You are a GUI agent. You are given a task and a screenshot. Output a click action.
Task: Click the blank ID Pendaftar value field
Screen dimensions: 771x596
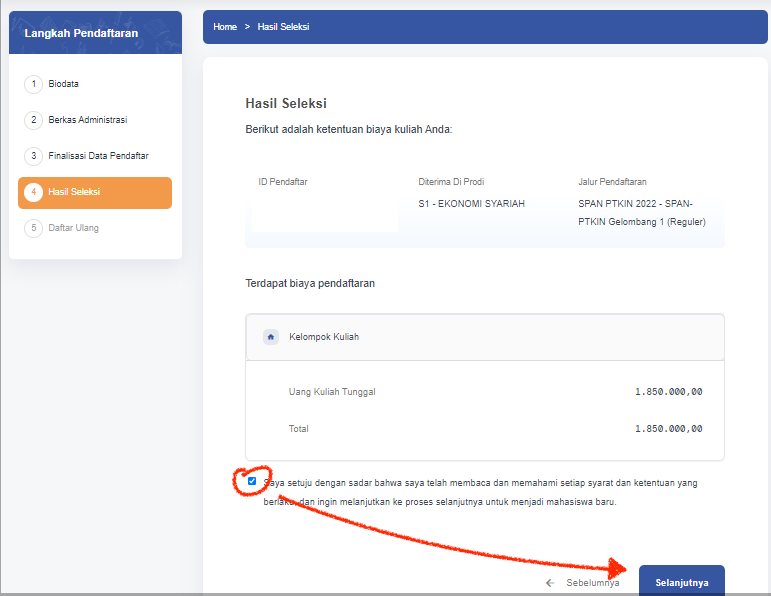(x=324, y=213)
